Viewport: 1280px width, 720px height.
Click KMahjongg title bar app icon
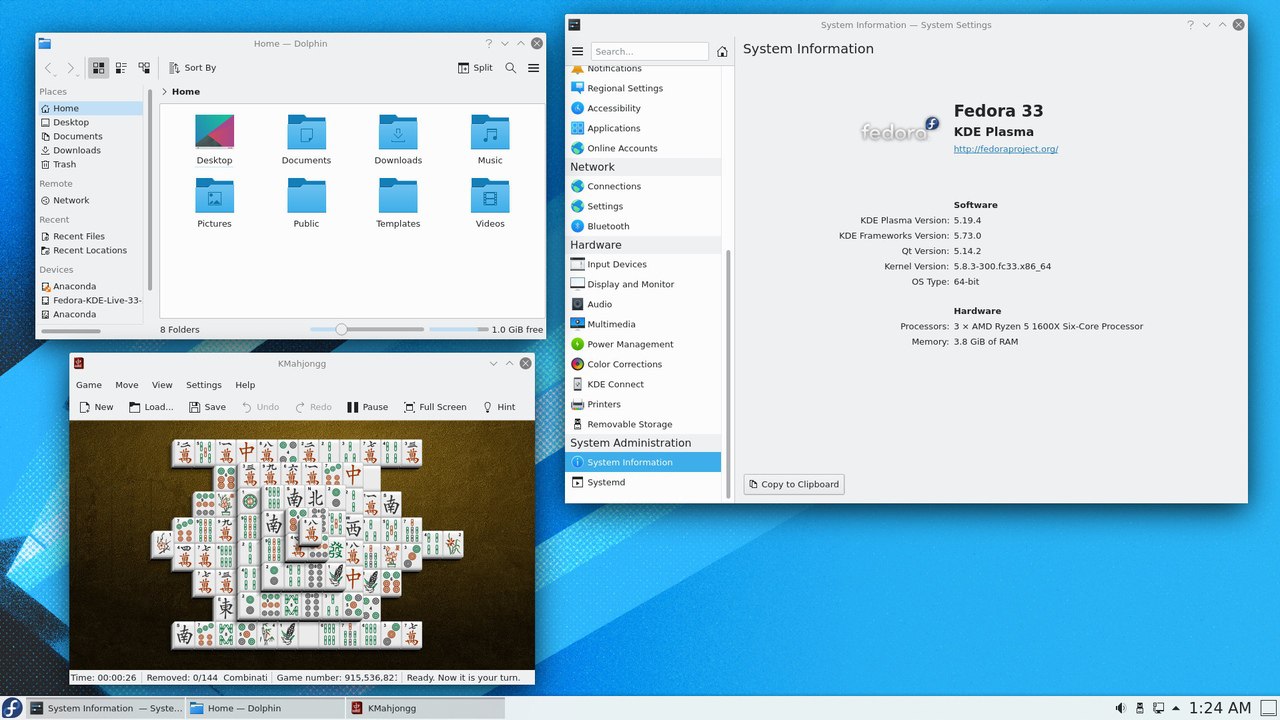[79, 364]
